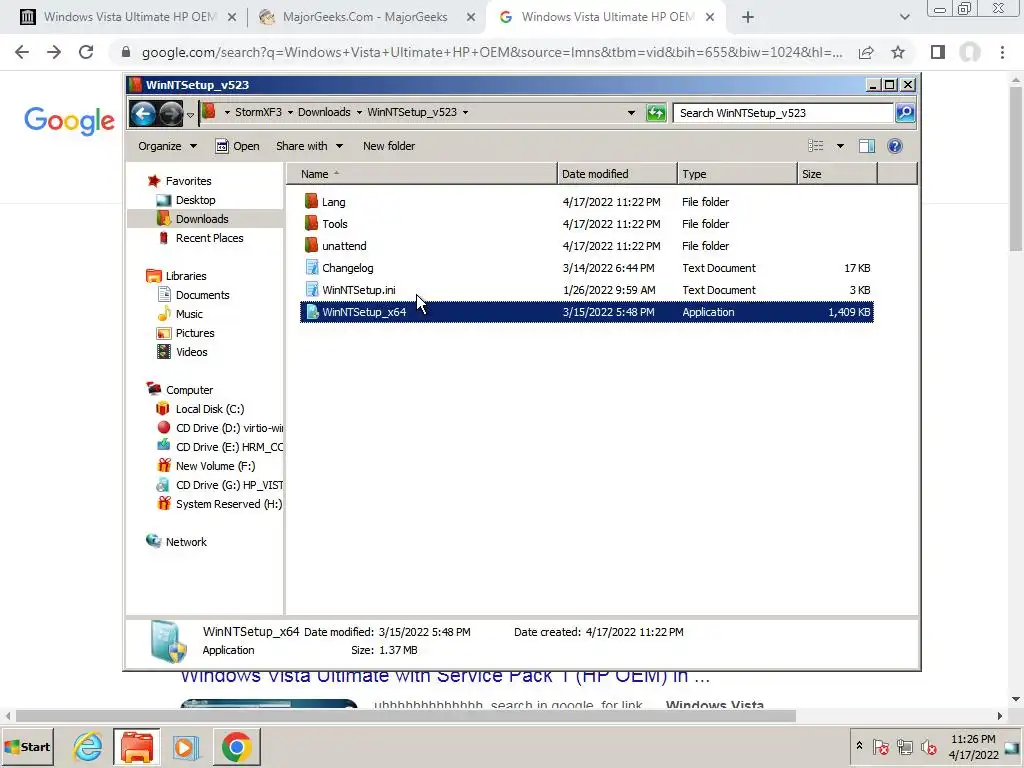Open Explorer Help question mark
The image size is (1024, 768).
click(895, 146)
